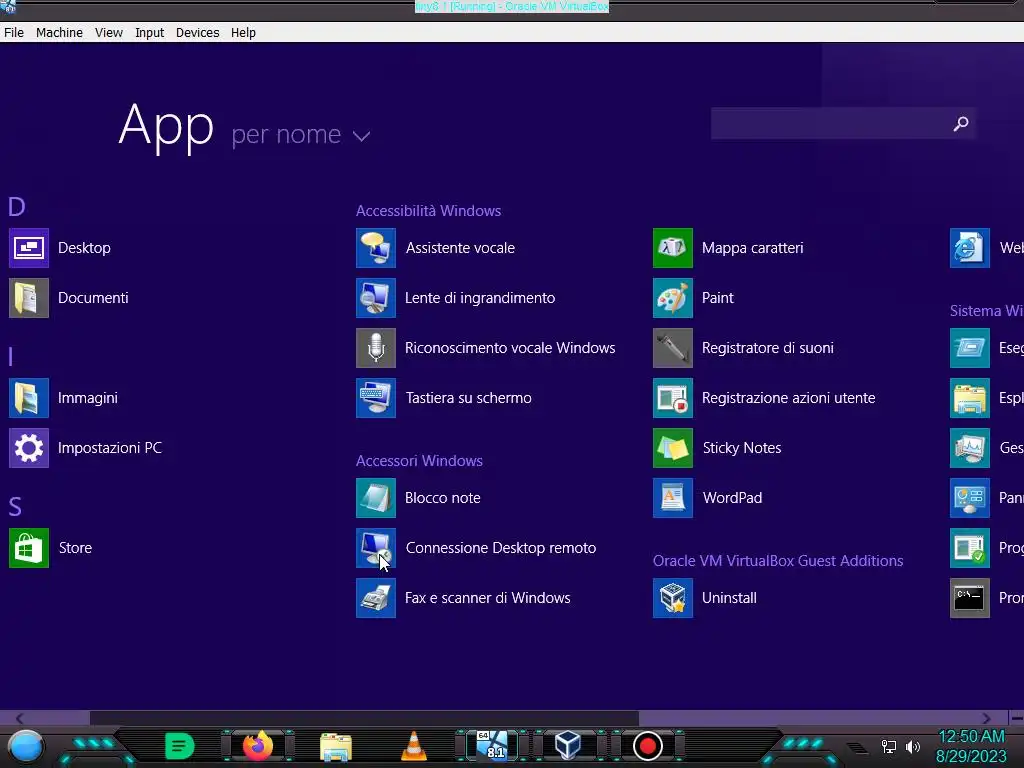
Task: Open the 'per nome' sort dropdown
Action: pyautogui.click(x=301, y=135)
